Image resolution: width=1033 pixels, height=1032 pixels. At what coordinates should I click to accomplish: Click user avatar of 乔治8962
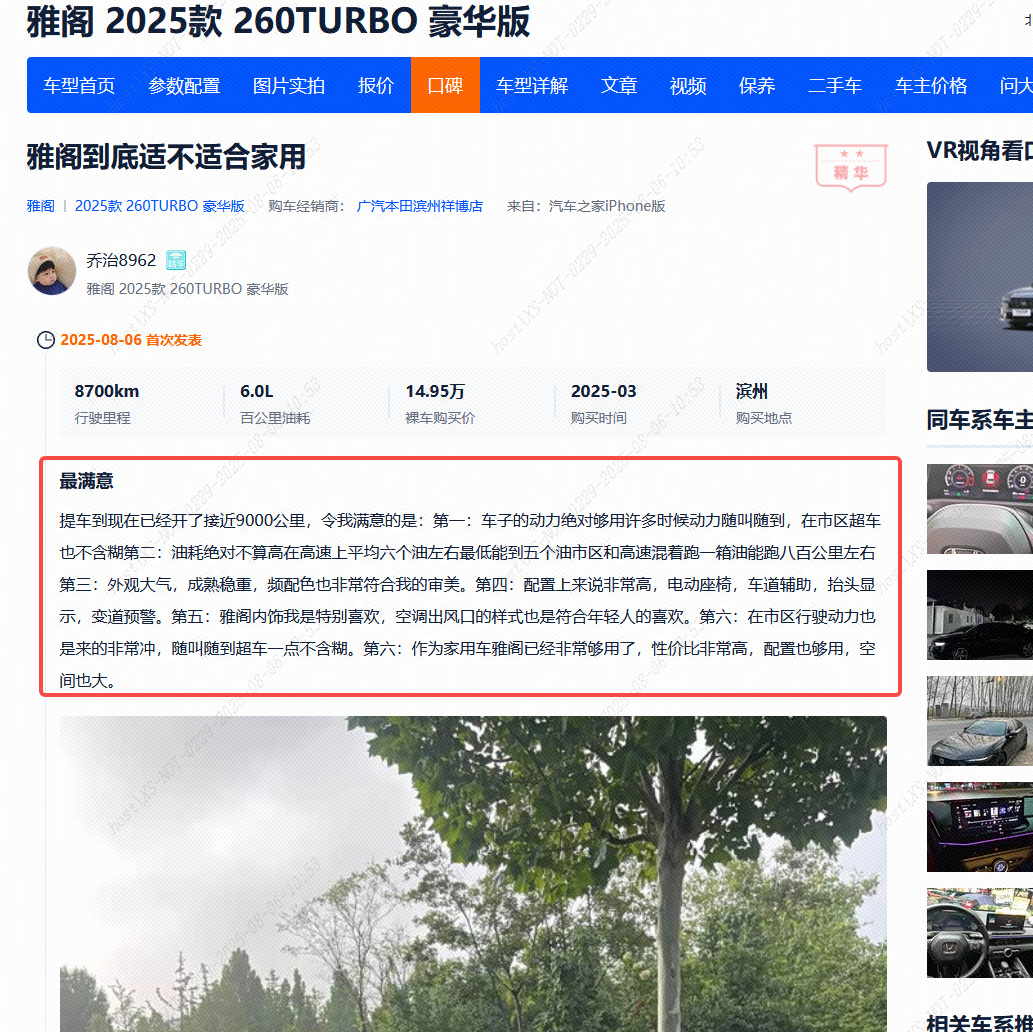[x=52, y=271]
